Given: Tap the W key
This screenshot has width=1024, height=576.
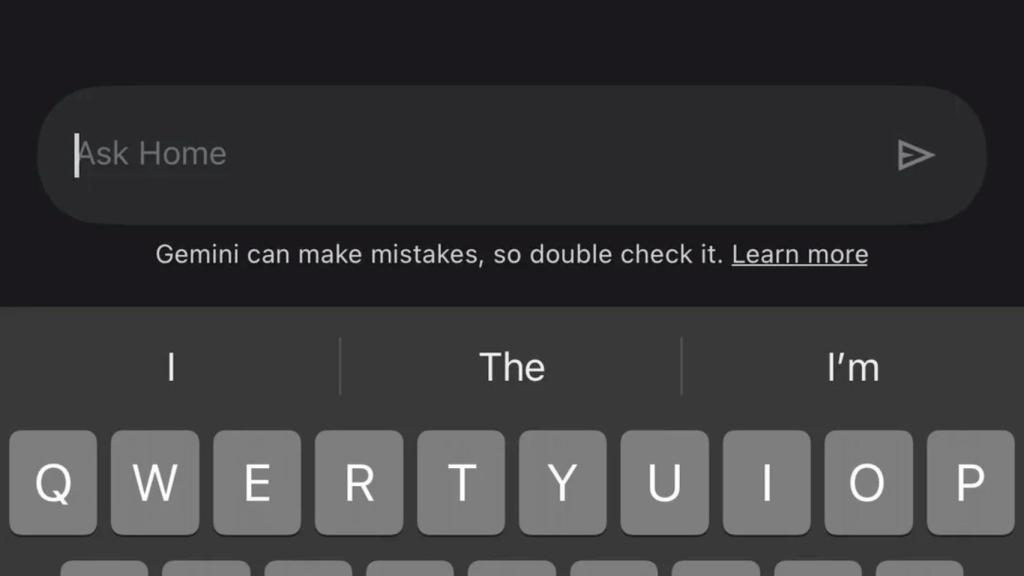Looking at the screenshot, I should [x=155, y=483].
